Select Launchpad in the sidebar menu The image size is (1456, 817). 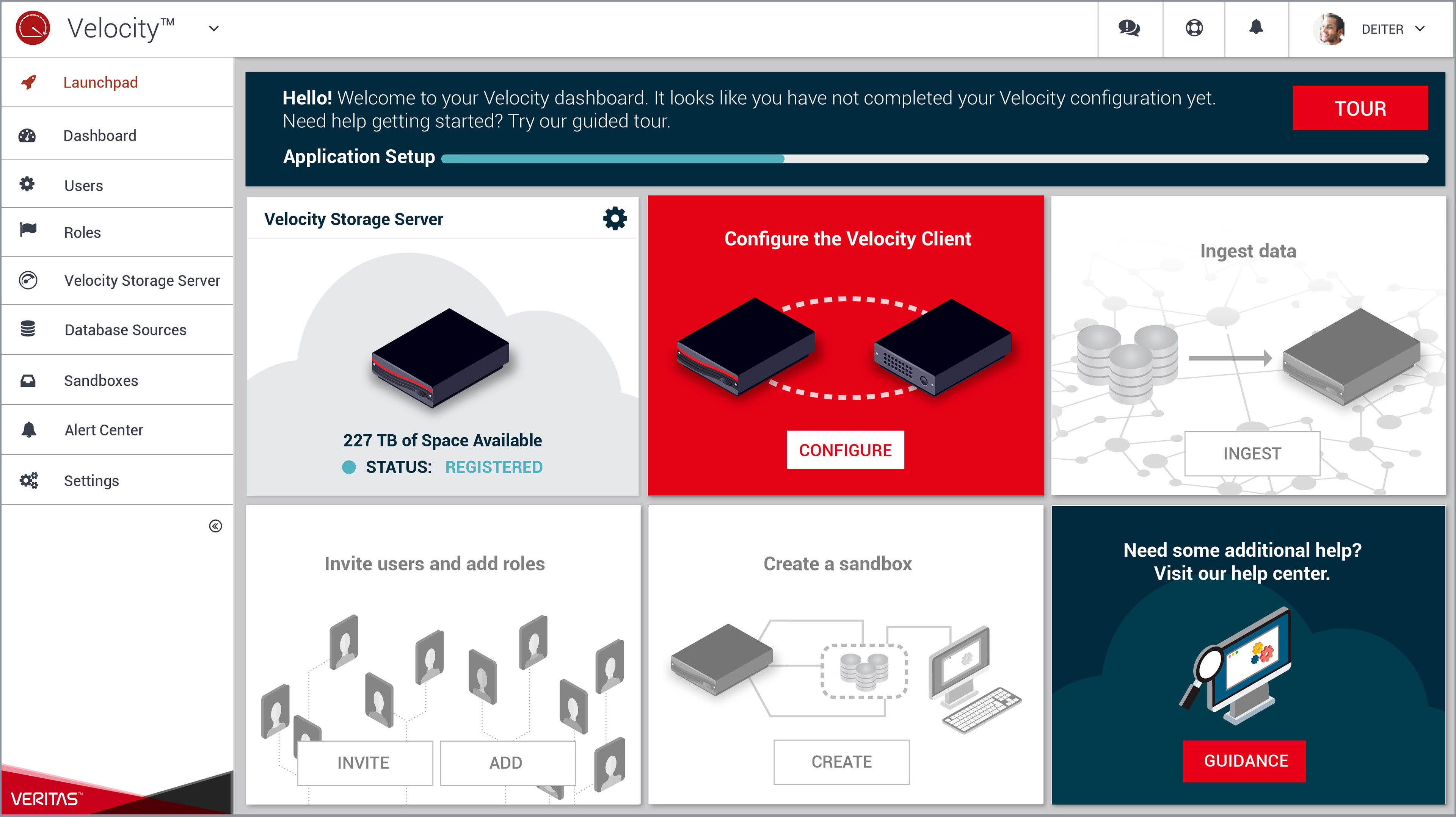[x=100, y=83]
